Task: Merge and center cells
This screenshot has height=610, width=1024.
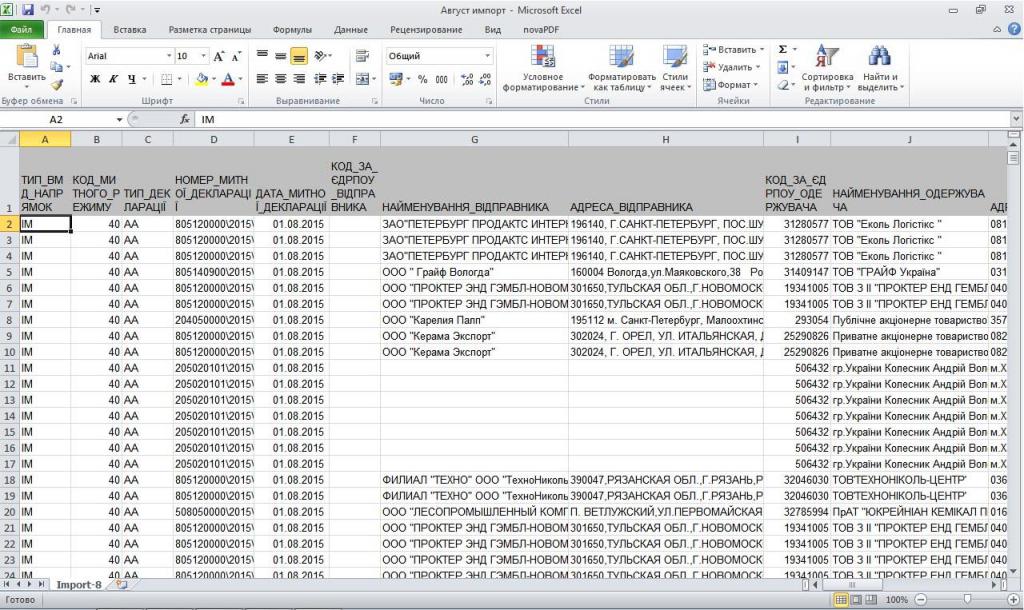Action: (362, 79)
